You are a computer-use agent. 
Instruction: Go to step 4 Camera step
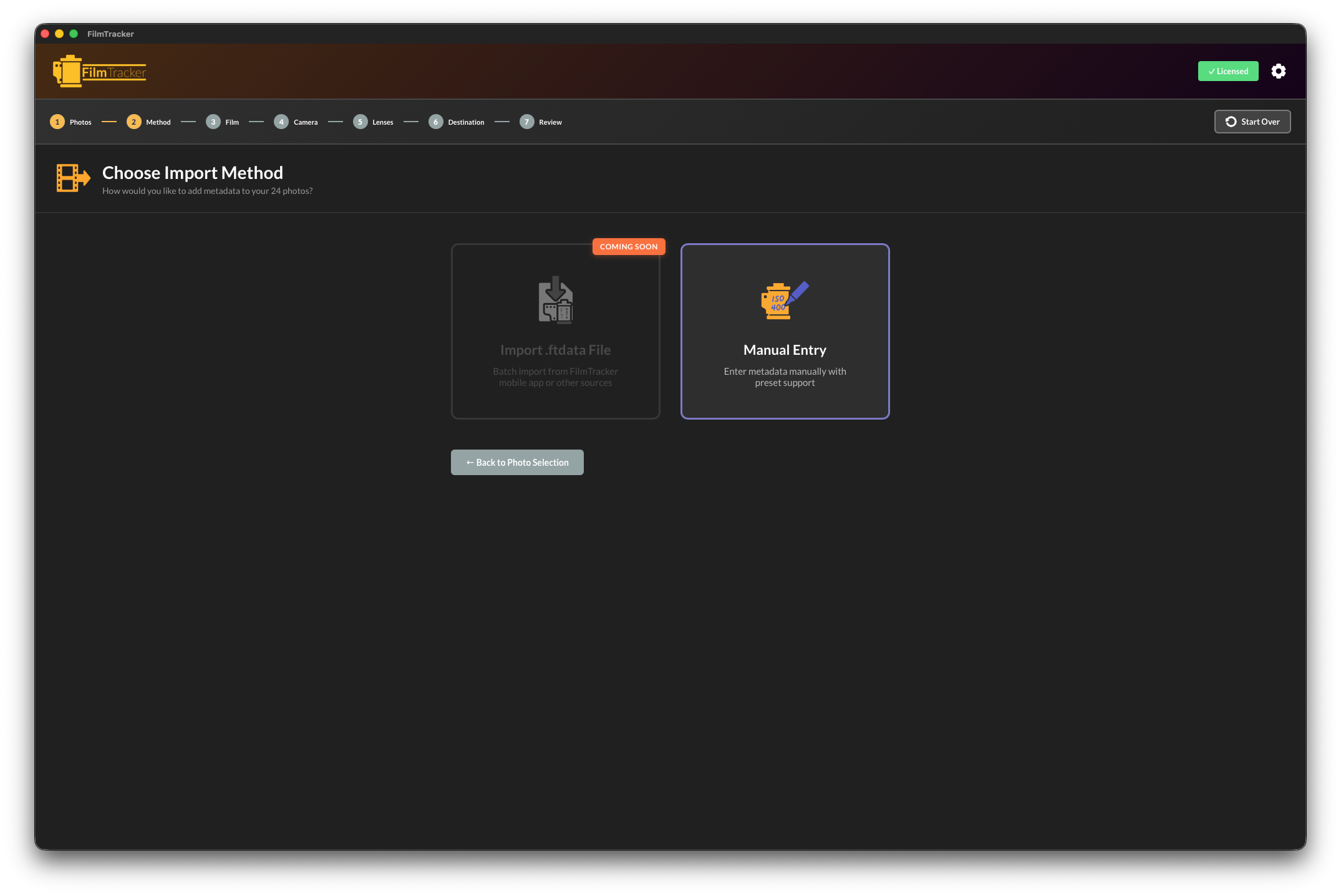281,122
